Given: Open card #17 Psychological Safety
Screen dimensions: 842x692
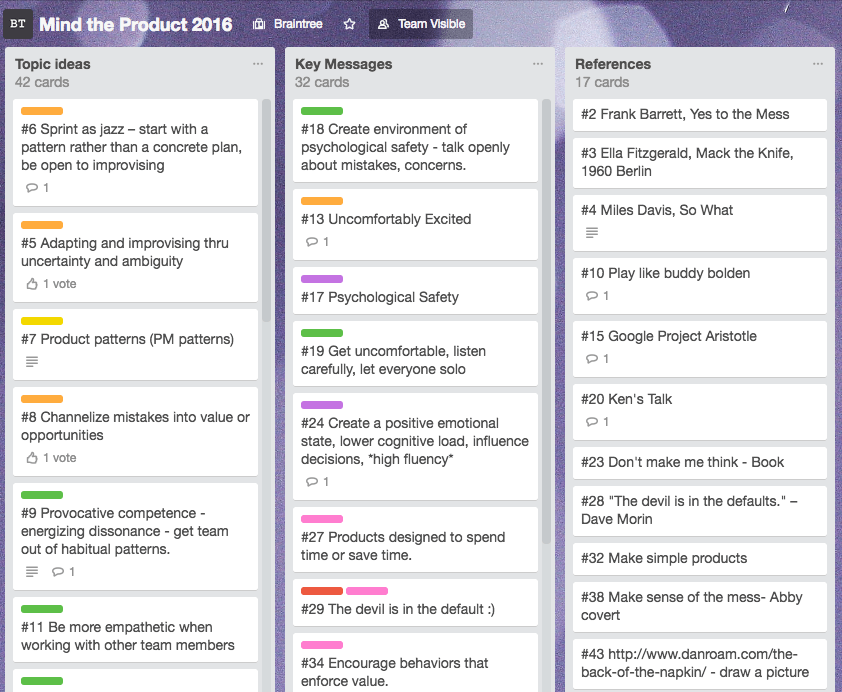Looking at the screenshot, I should tap(380, 297).
